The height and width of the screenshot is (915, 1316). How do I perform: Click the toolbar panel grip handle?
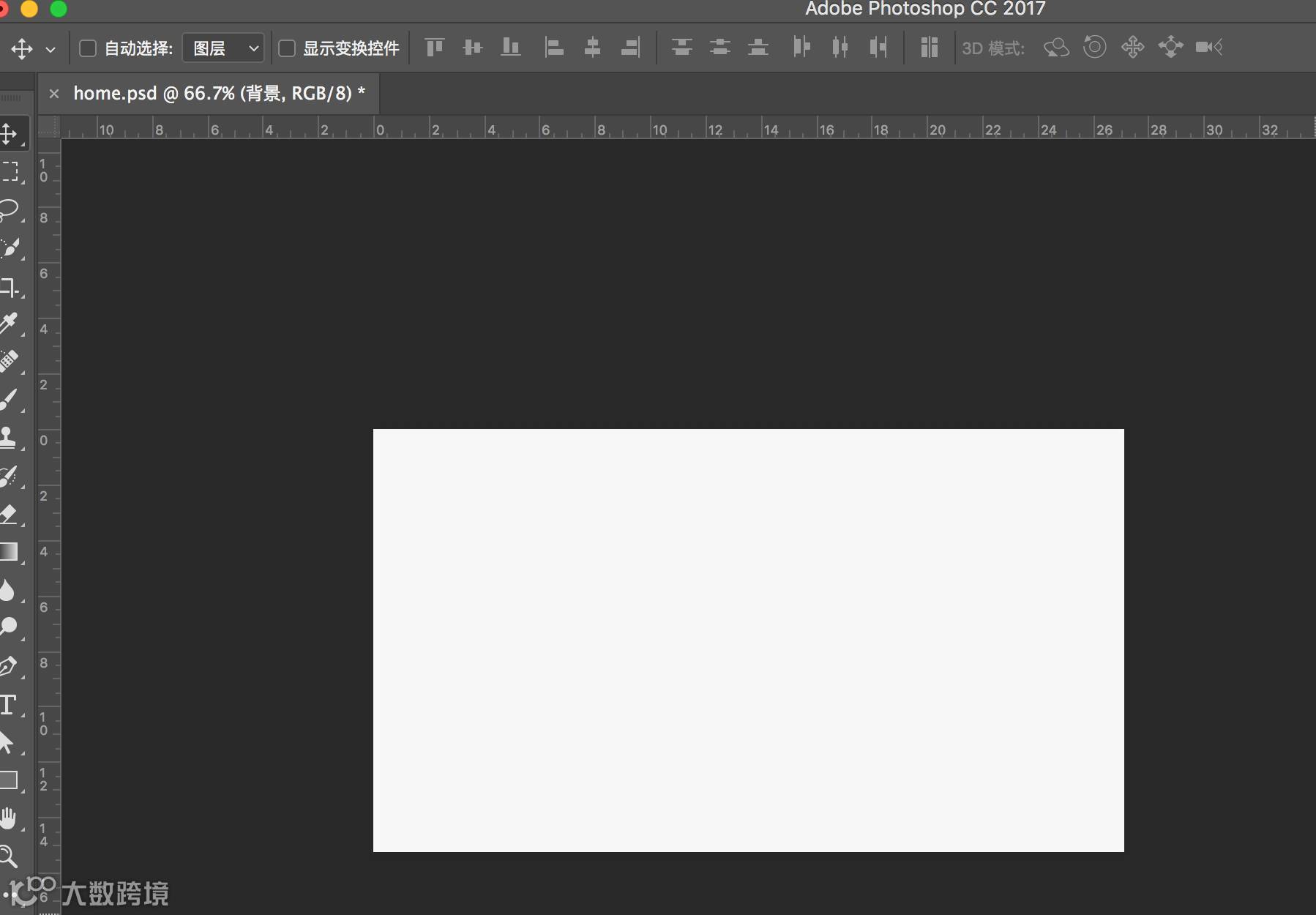[10, 97]
